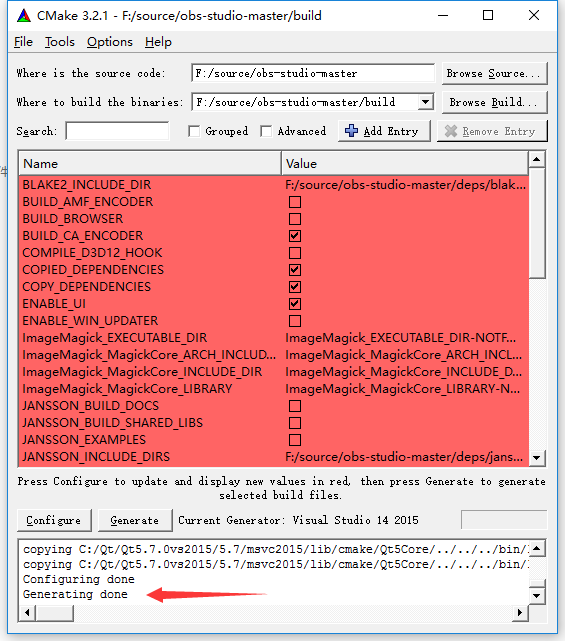Close the CMake window
The height and width of the screenshot is (641, 565).
pyautogui.click(x=534, y=16)
